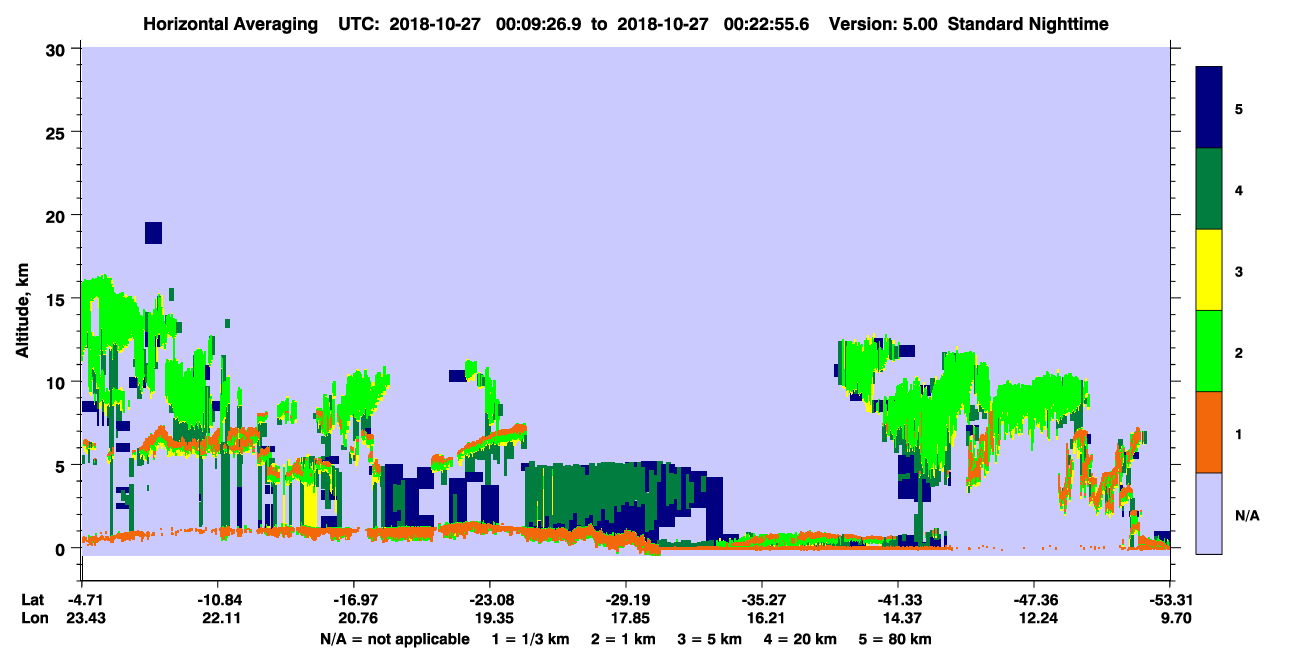The width and height of the screenshot is (1300, 667).
Task: Click latitude value -41.33
Action: pyautogui.click(x=898, y=600)
